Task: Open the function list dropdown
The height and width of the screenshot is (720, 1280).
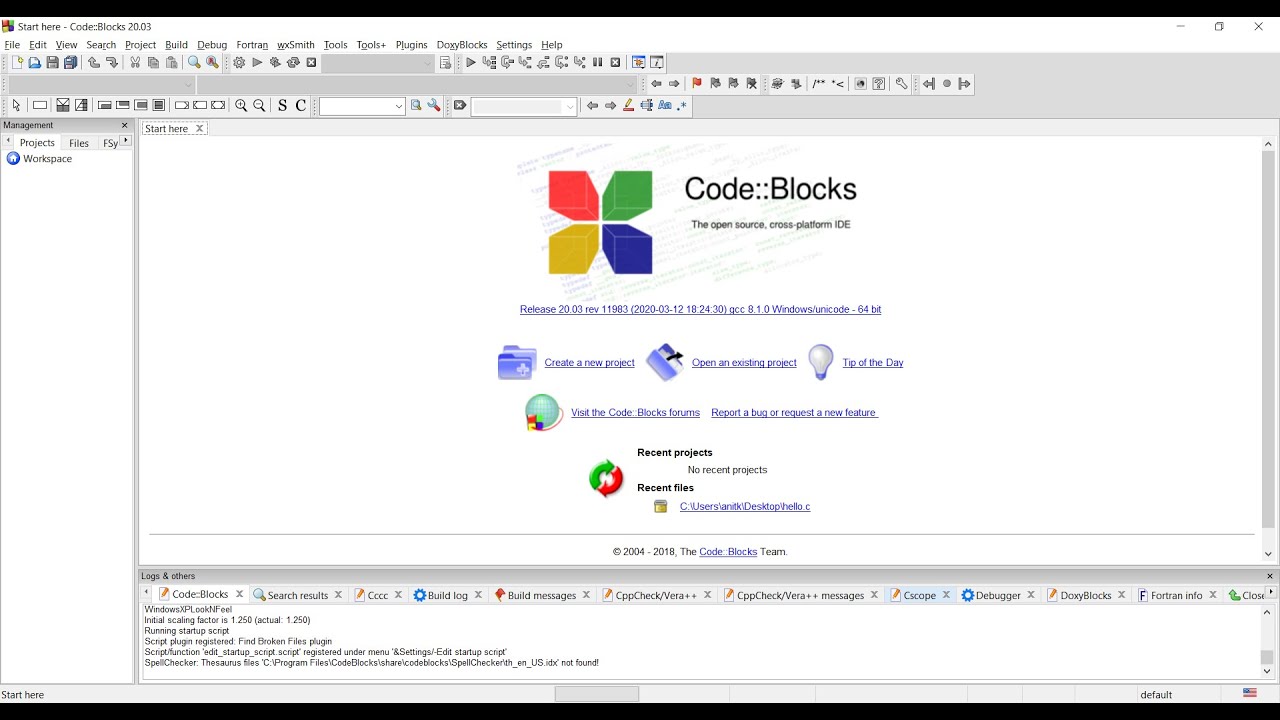Action: 418,85
